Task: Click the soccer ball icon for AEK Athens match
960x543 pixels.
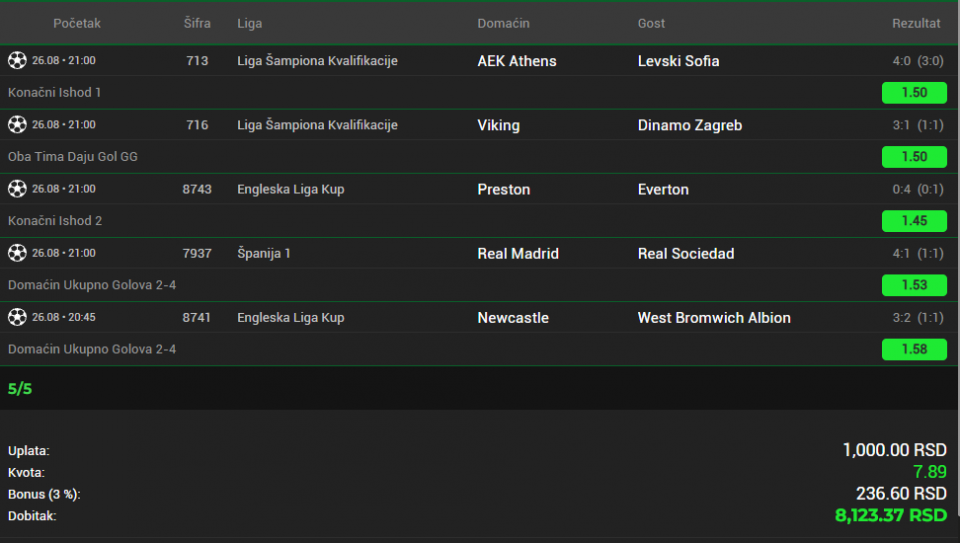Action: 17,61
